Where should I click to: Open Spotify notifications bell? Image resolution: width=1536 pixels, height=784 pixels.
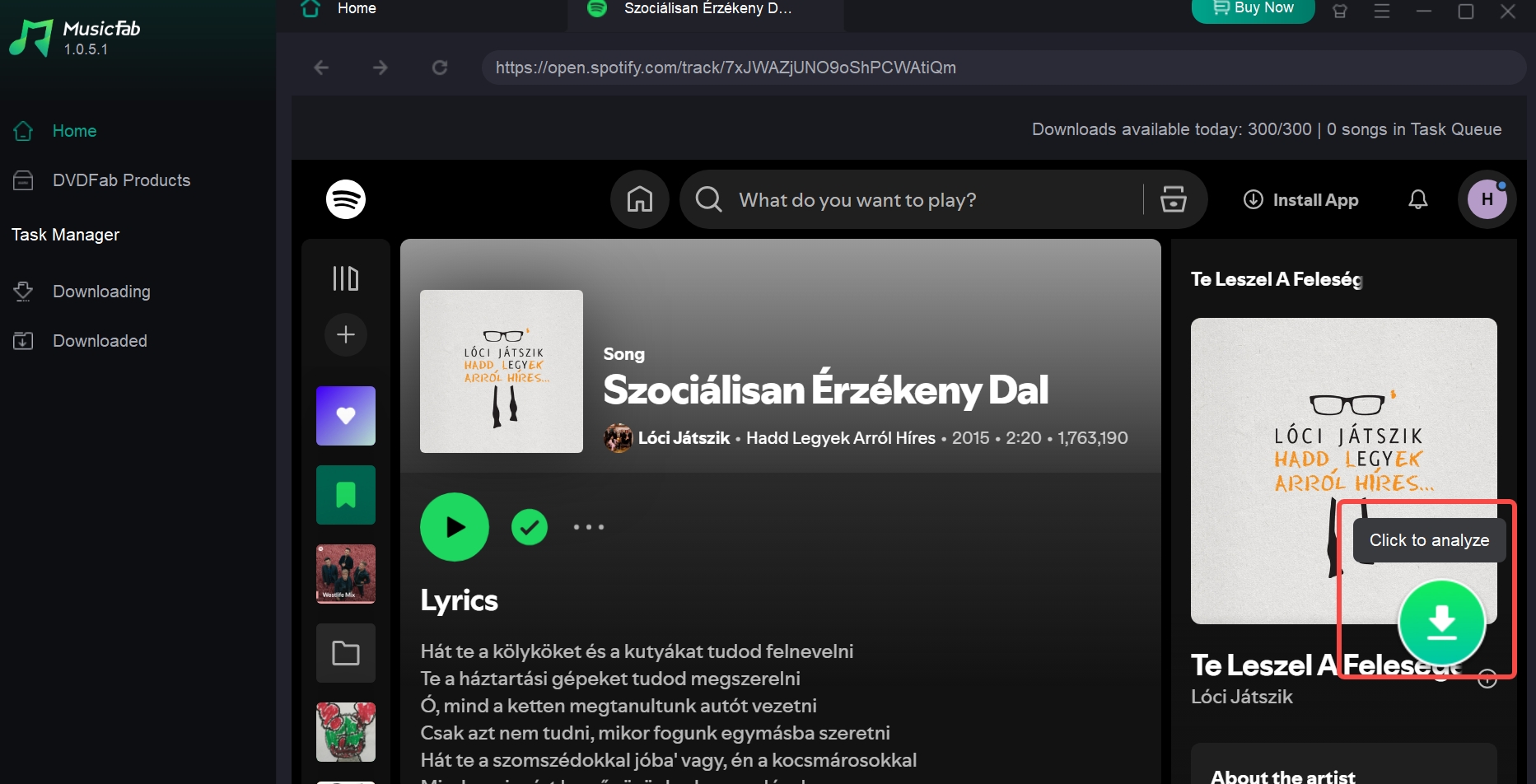pos(1418,199)
